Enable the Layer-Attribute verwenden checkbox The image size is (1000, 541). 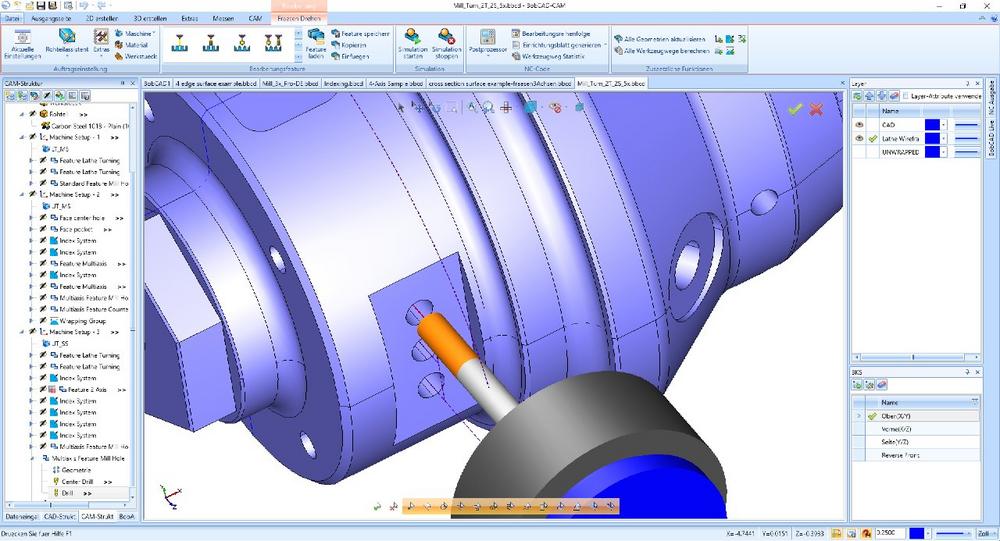[x=906, y=96]
